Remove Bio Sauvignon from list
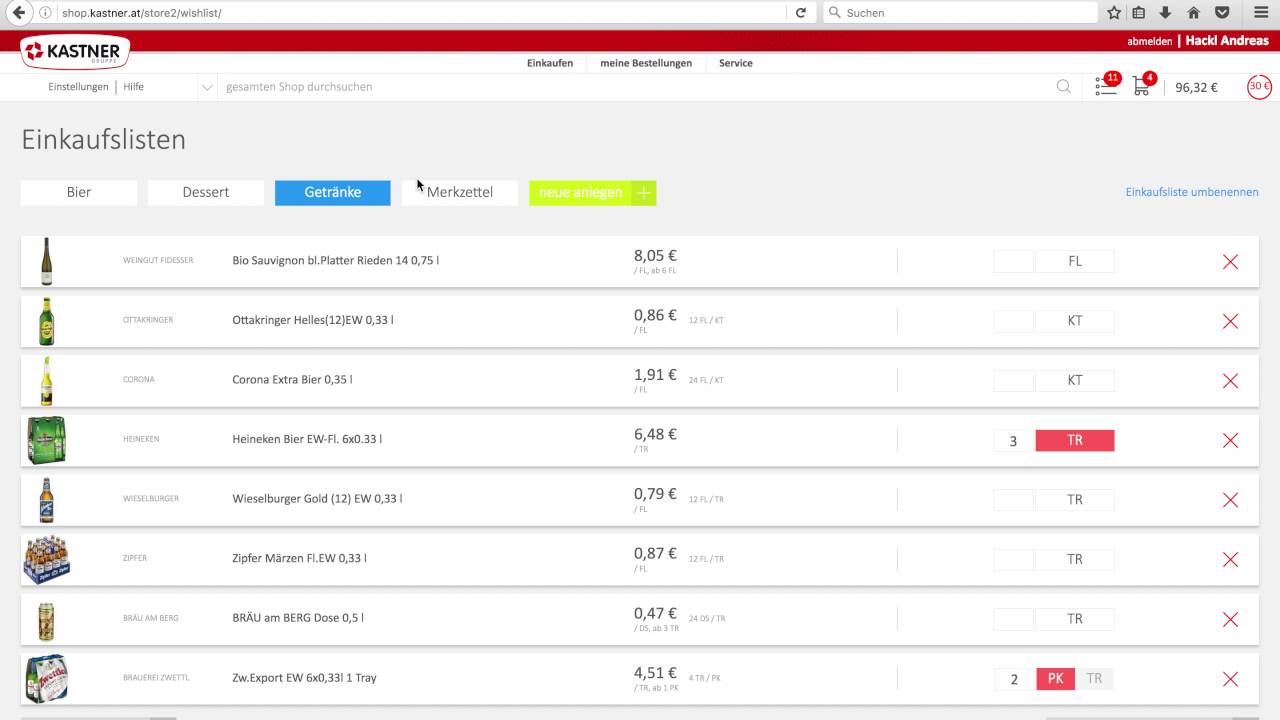1280x720 pixels. (x=1230, y=262)
